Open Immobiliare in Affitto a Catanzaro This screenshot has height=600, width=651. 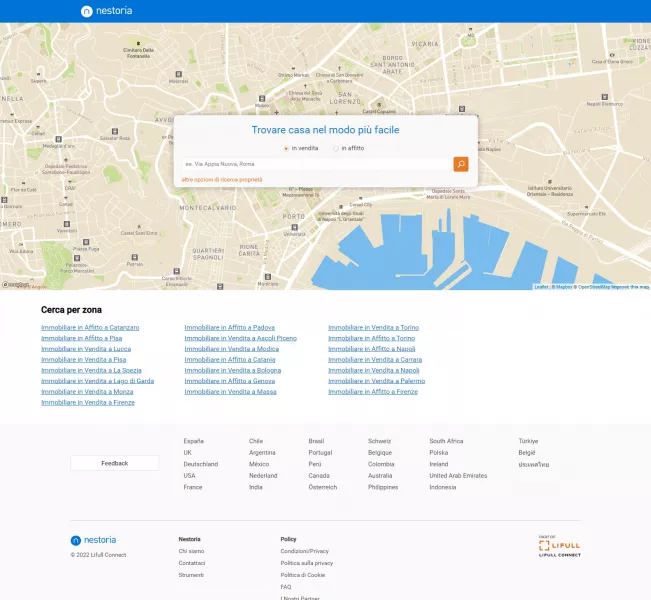pyautogui.click(x=90, y=328)
